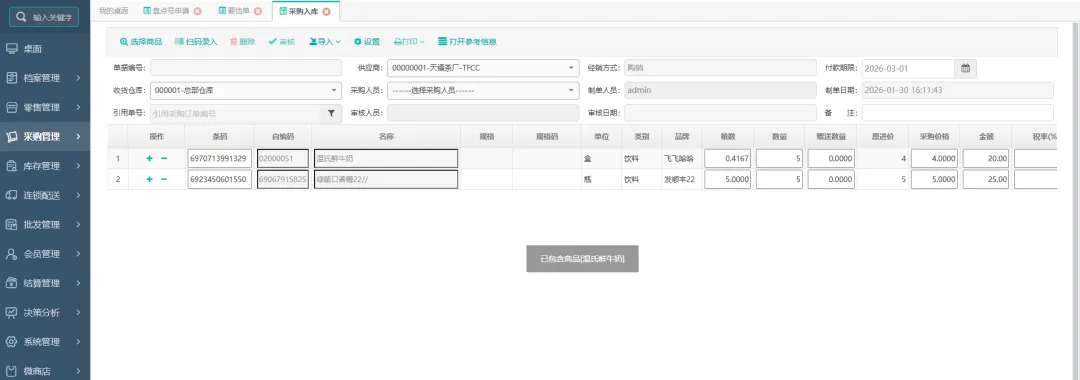The width and height of the screenshot is (1080, 380).
Task: Click the 微商店 sidebar icon
Action: tap(11, 371)
